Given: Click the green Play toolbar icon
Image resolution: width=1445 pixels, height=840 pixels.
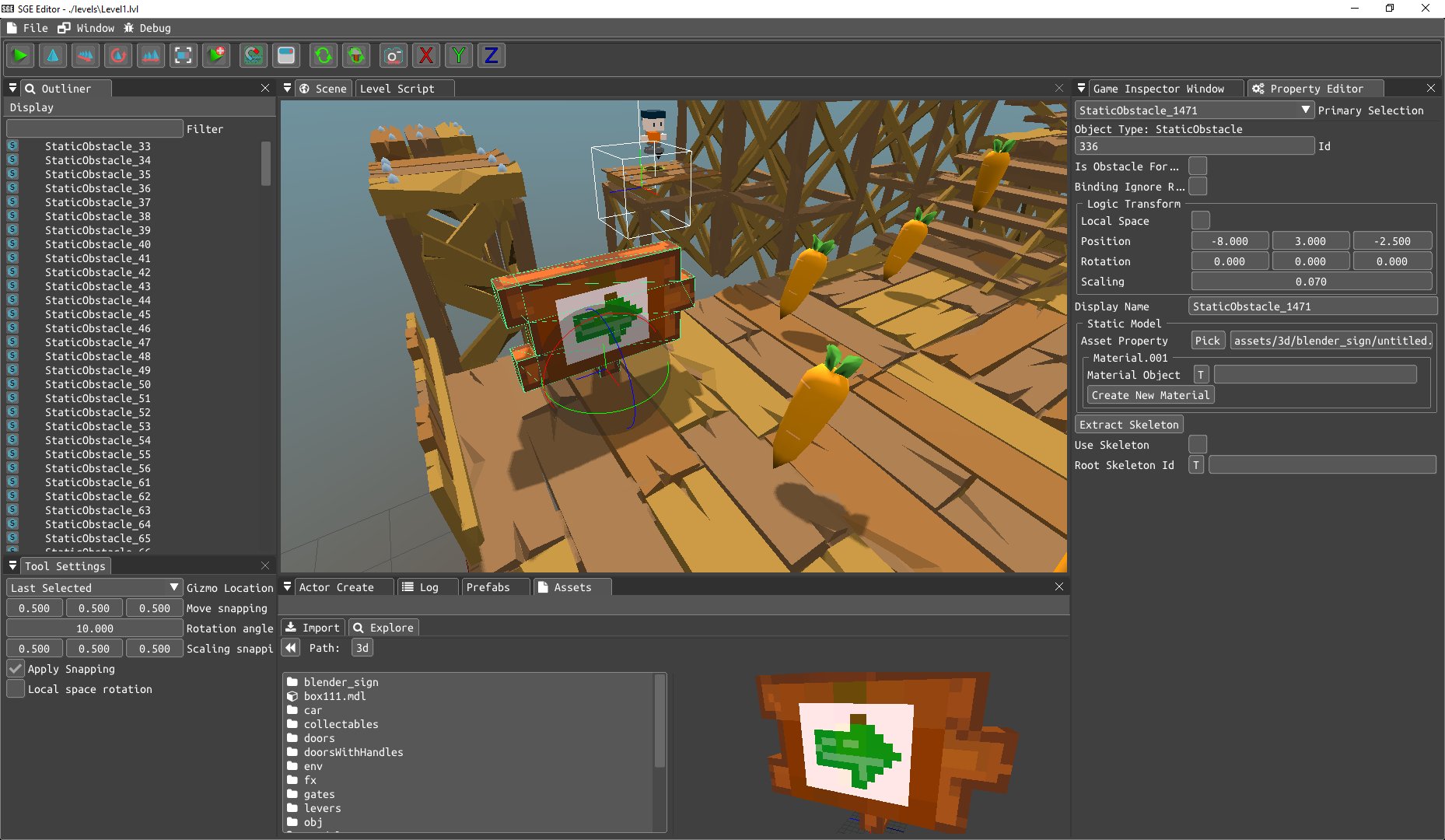Looking at the screenshot, I should click(x=20, y=55).
